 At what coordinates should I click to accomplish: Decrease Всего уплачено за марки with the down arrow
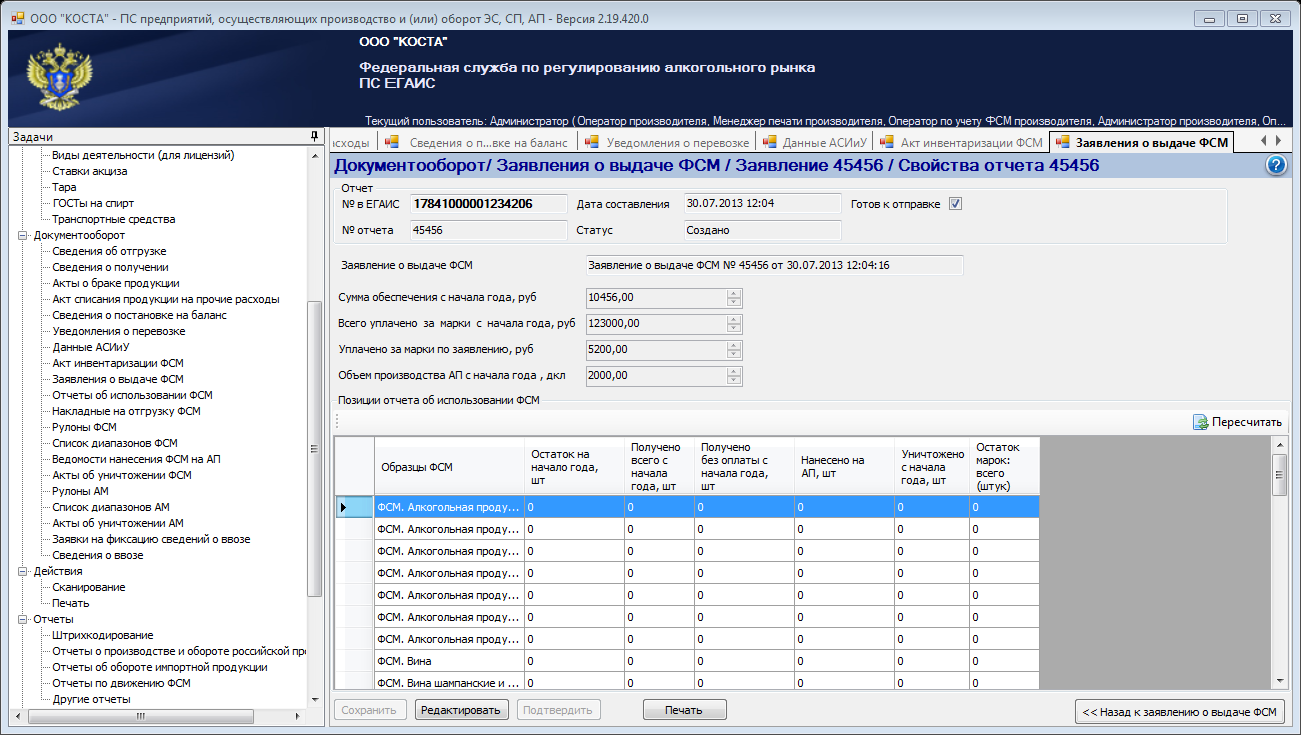coord(733,328)
